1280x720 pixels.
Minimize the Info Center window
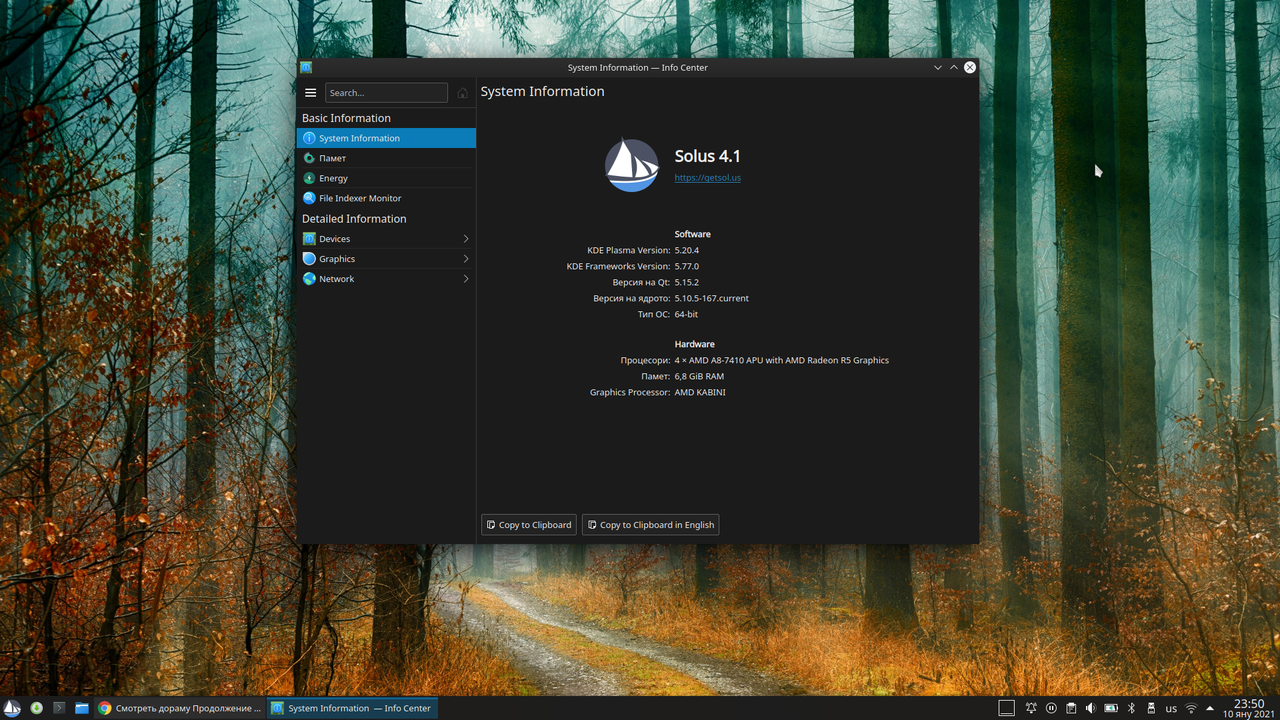point(938,67)
